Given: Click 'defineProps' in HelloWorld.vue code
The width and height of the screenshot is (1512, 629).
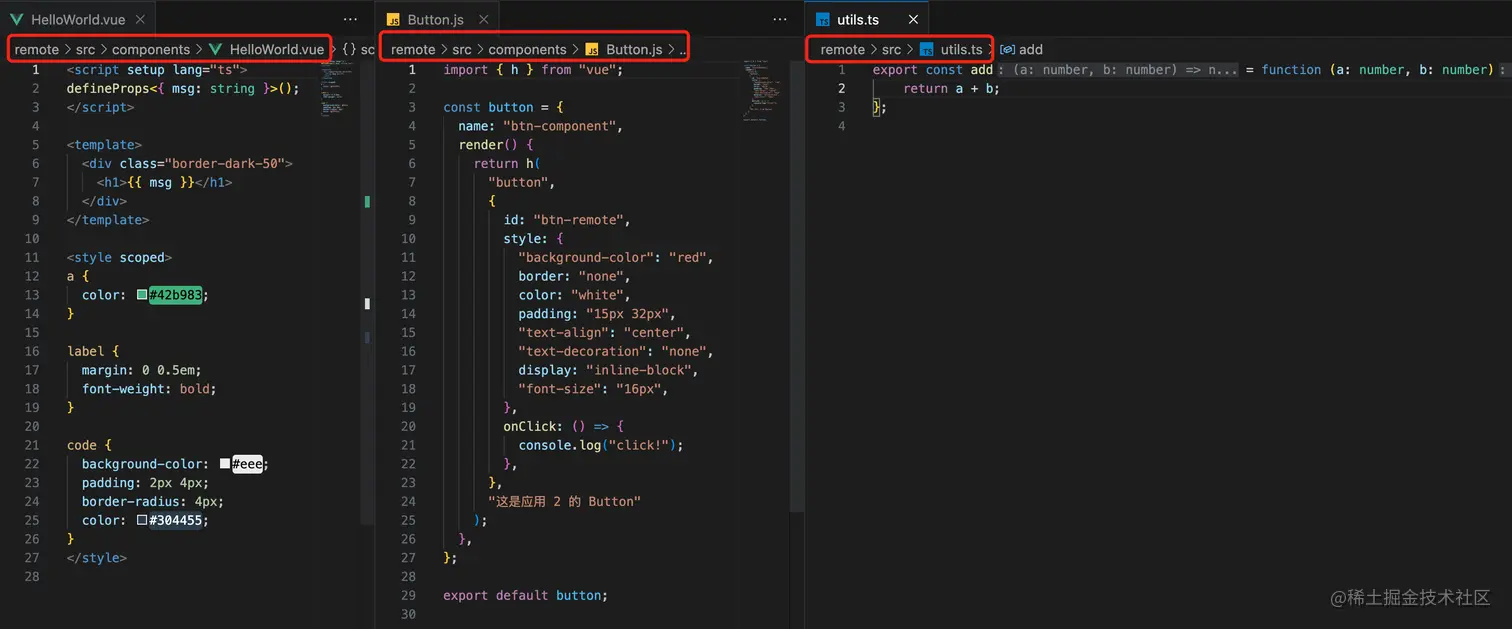Looking at the screenshot, I should pyautogui.click(x=108, y=88).
